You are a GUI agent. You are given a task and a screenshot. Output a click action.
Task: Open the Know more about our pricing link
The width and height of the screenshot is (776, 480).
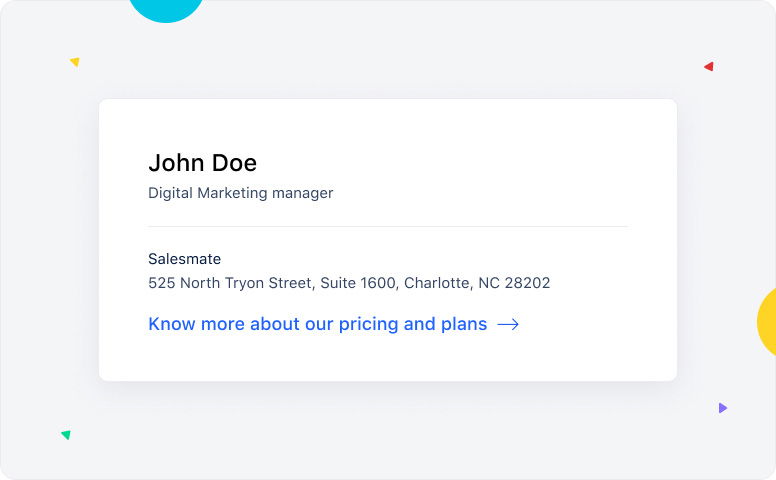coord(317,324)
